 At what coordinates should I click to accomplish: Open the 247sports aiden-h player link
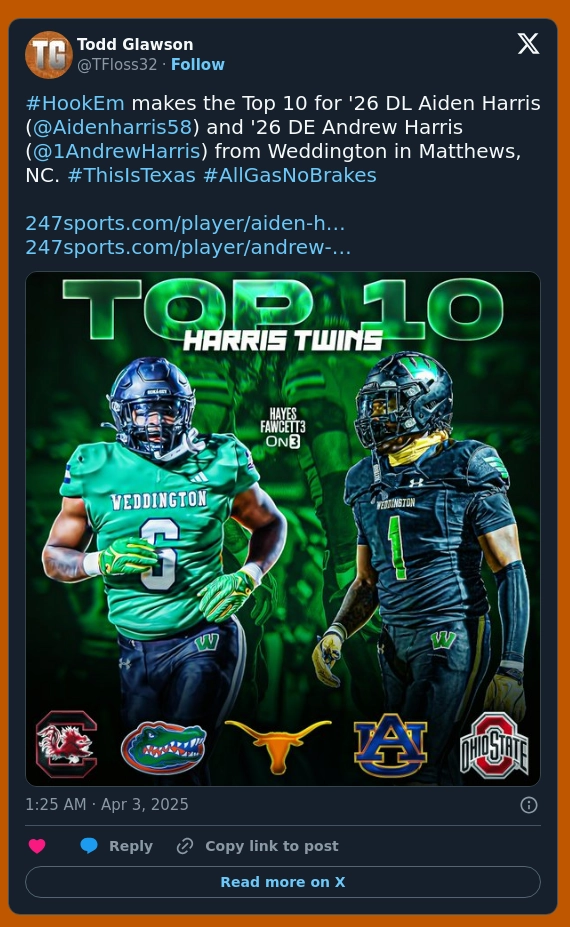pos(185,223)
